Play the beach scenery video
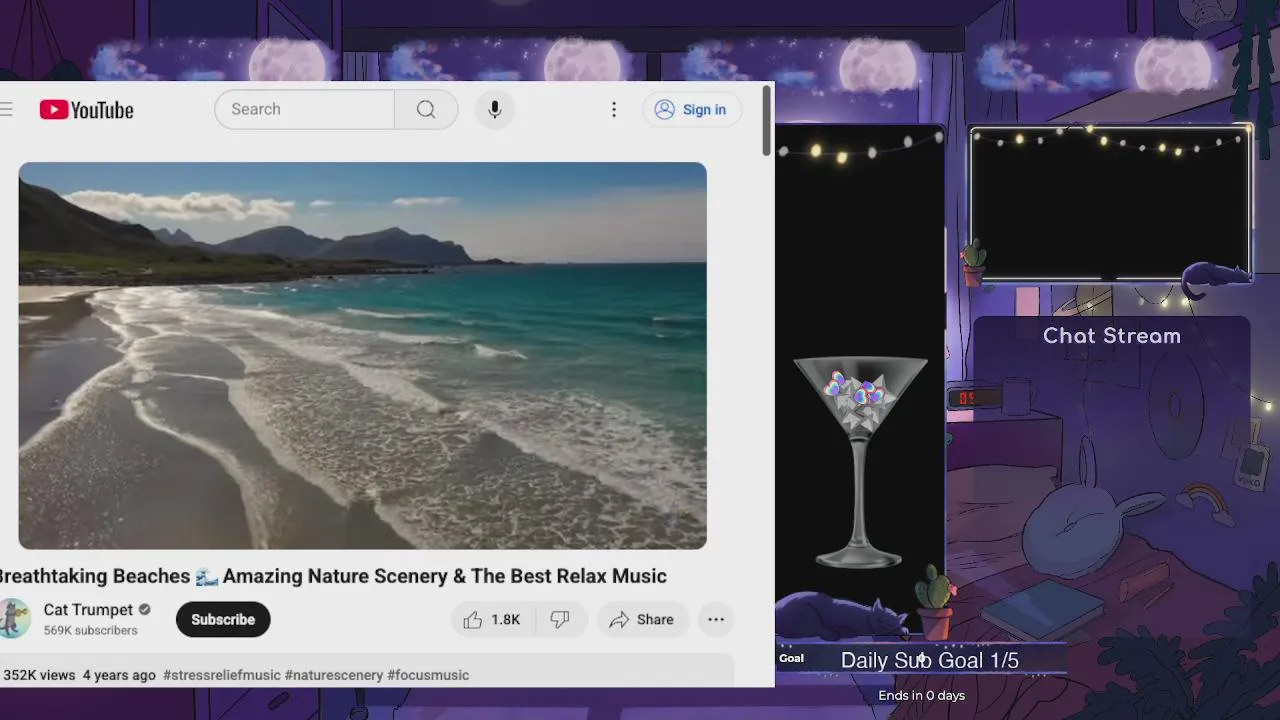The image size is (1280, 720). (363, 355)
